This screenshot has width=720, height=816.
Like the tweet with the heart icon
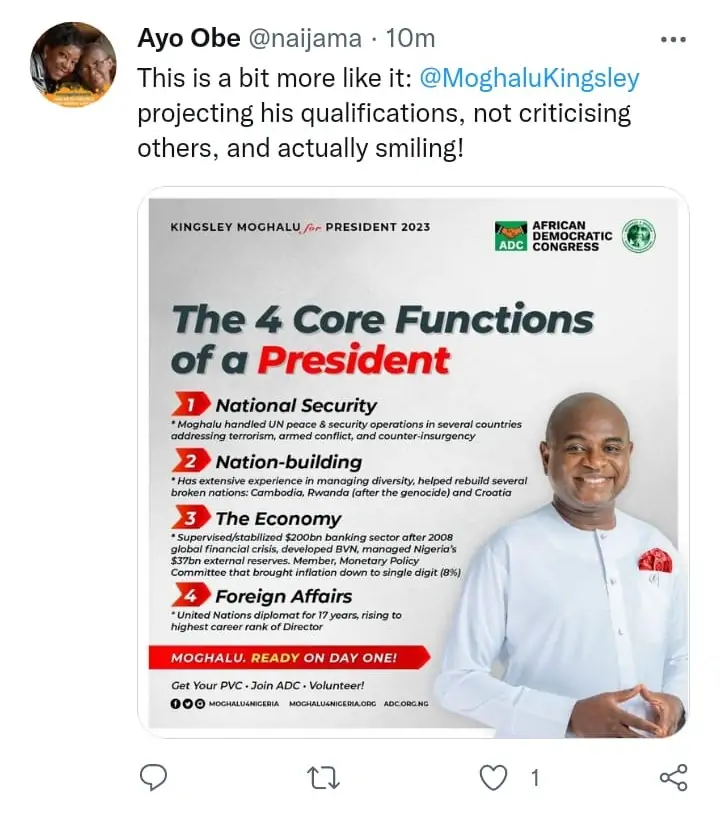pos(496,776)
